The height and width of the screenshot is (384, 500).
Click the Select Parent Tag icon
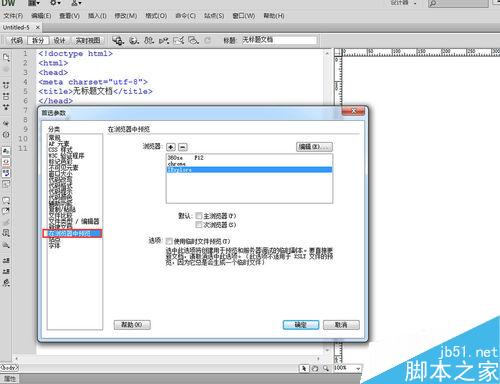[x=6, y=123]
